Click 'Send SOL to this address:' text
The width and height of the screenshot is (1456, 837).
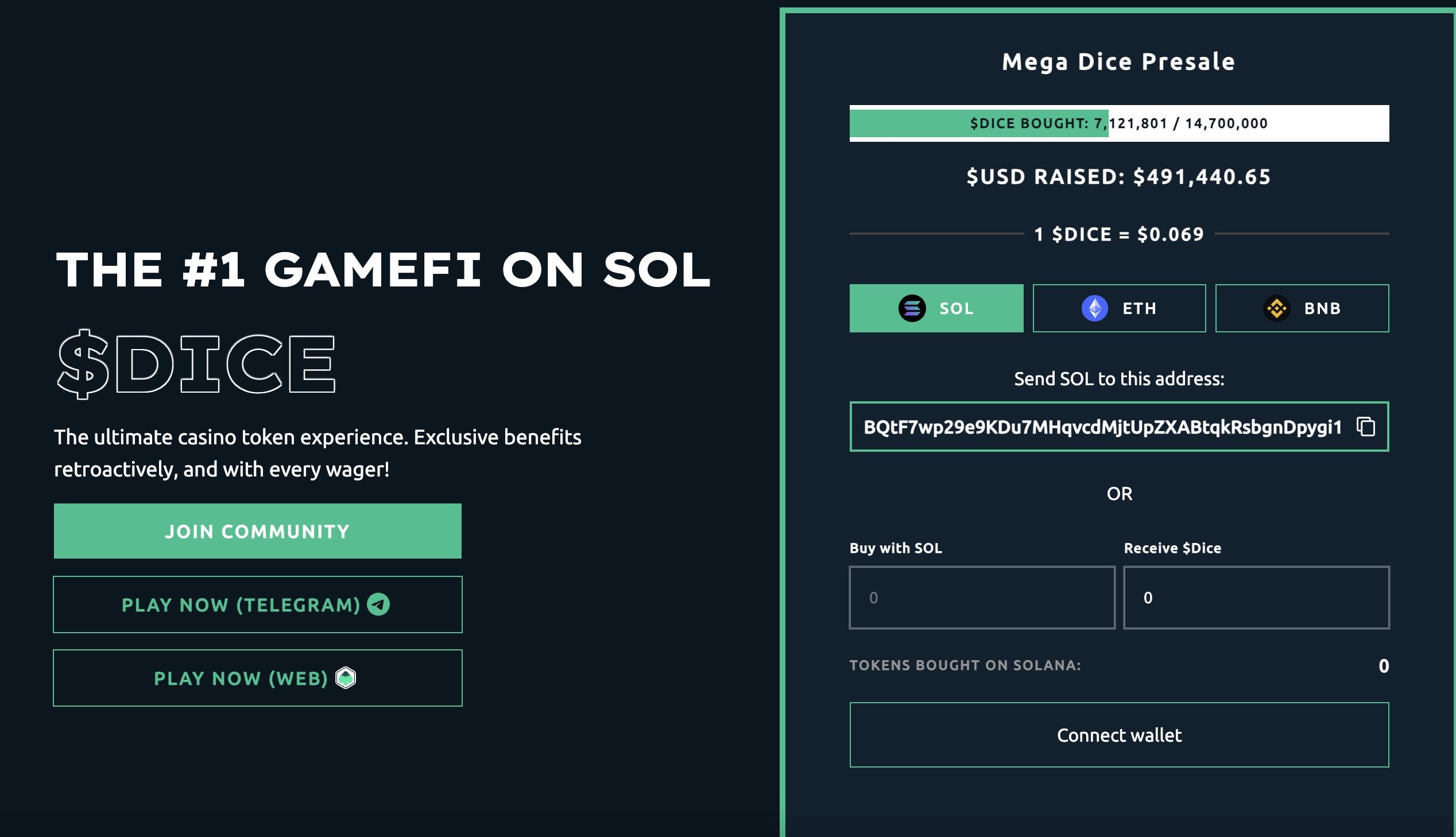1119,379
